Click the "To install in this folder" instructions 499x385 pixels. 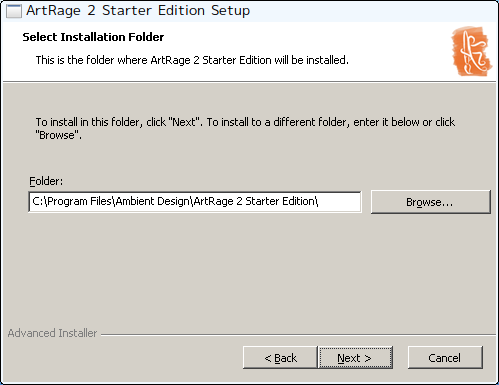pos(245,129)
